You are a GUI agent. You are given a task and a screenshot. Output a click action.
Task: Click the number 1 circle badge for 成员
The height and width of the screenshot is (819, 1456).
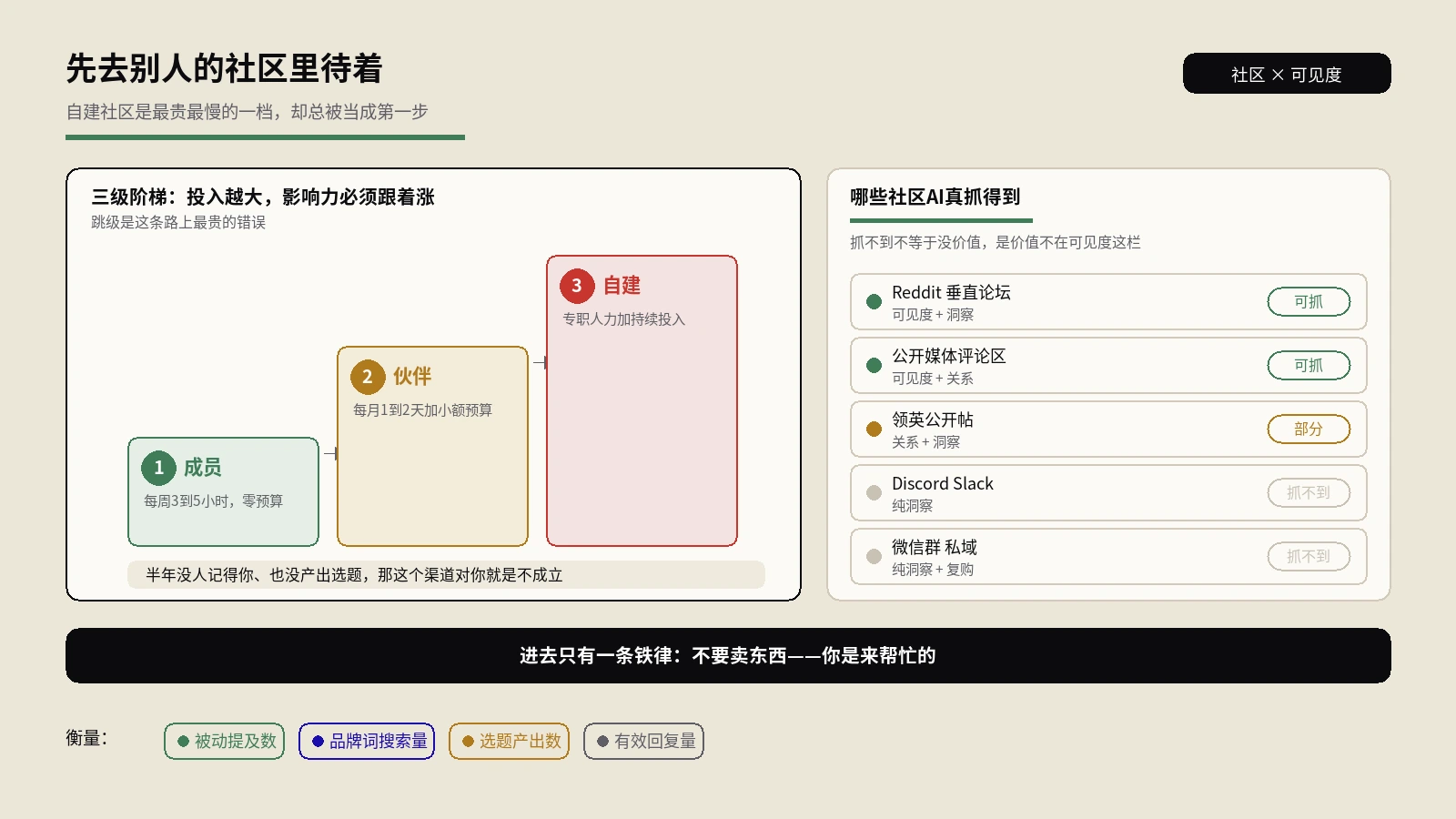pos(158,468)
